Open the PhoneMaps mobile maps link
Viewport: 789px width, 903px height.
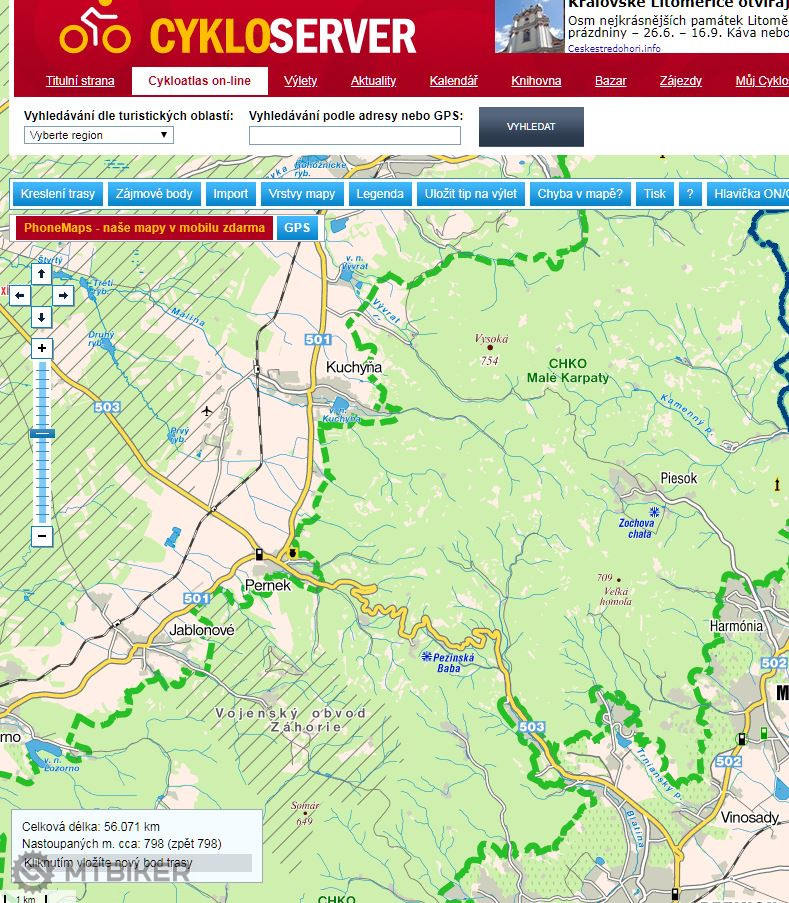click(144, 228)
